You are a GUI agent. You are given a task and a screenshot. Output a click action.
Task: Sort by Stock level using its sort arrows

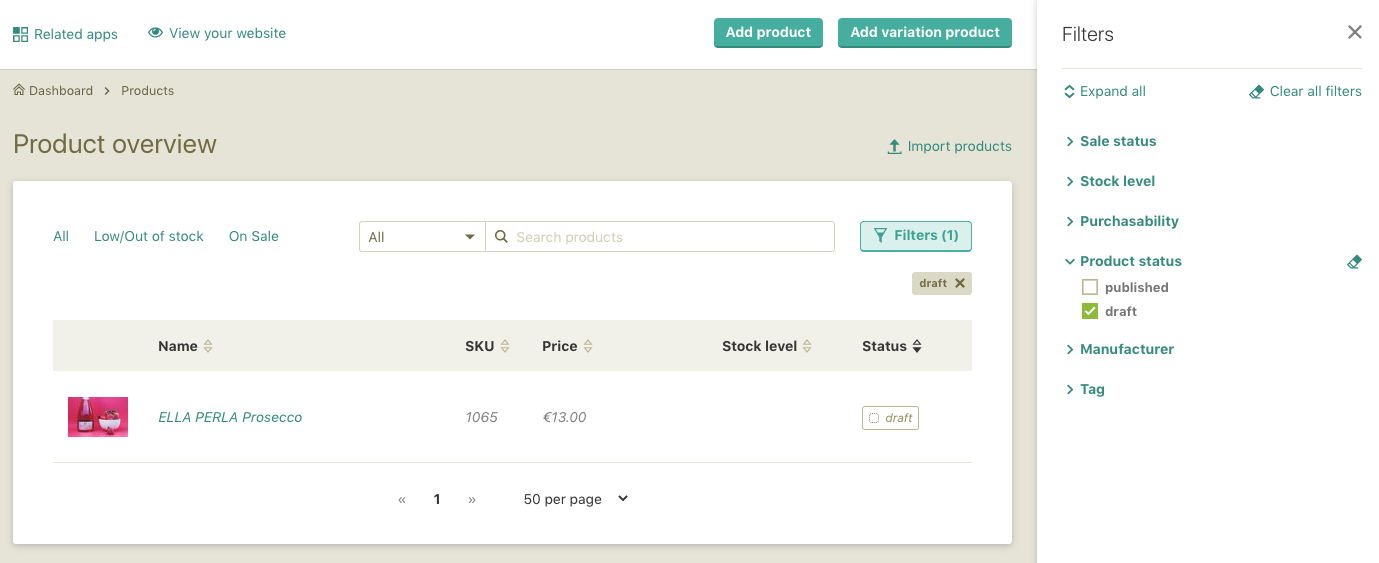pyautogui.click(x=807, y=346)
